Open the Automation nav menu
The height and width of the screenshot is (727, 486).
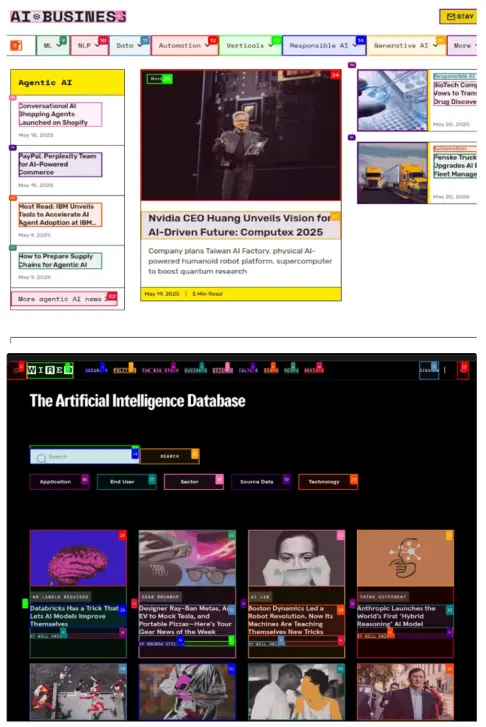point(184,45)
